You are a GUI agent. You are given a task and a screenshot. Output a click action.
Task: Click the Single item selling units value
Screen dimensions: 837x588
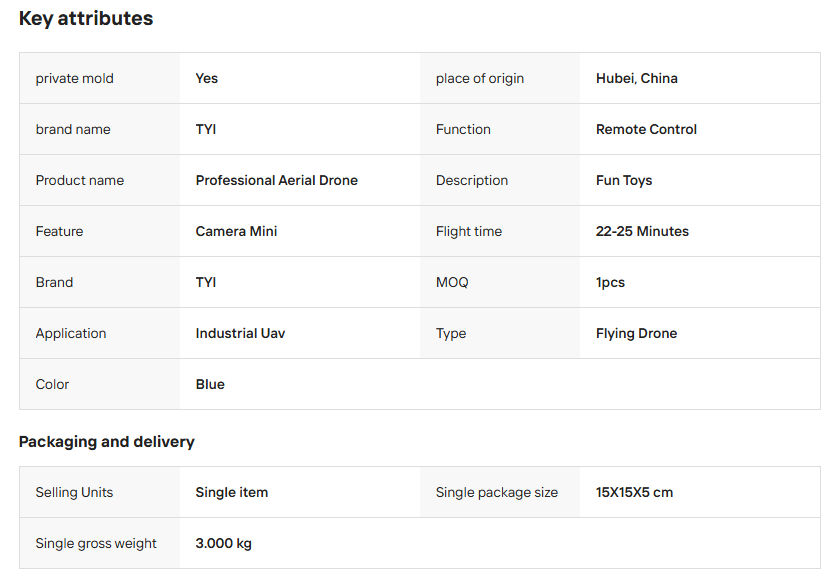tap(232, 493)
